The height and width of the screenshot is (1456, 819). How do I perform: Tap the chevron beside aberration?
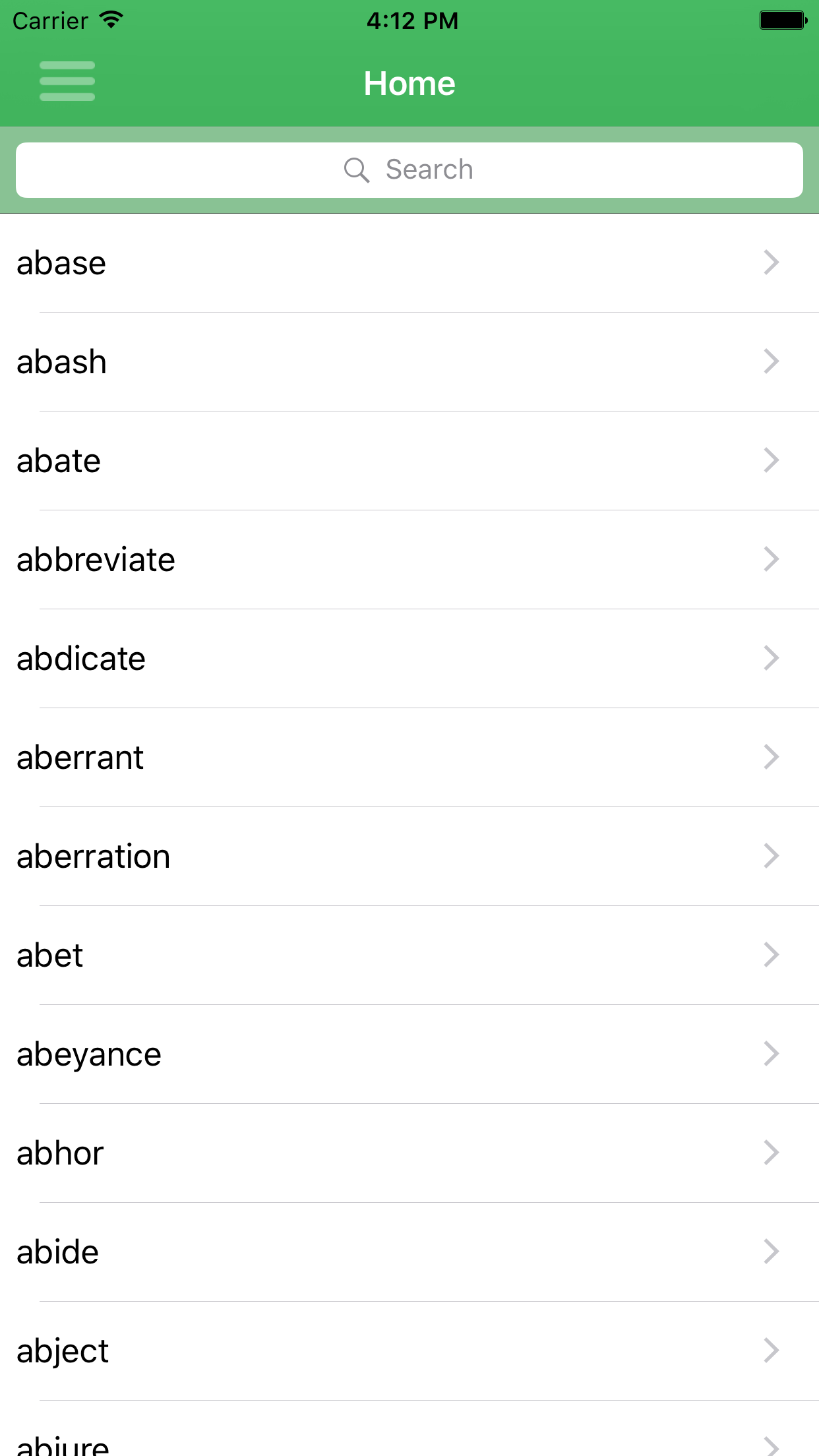coord(772,856)
